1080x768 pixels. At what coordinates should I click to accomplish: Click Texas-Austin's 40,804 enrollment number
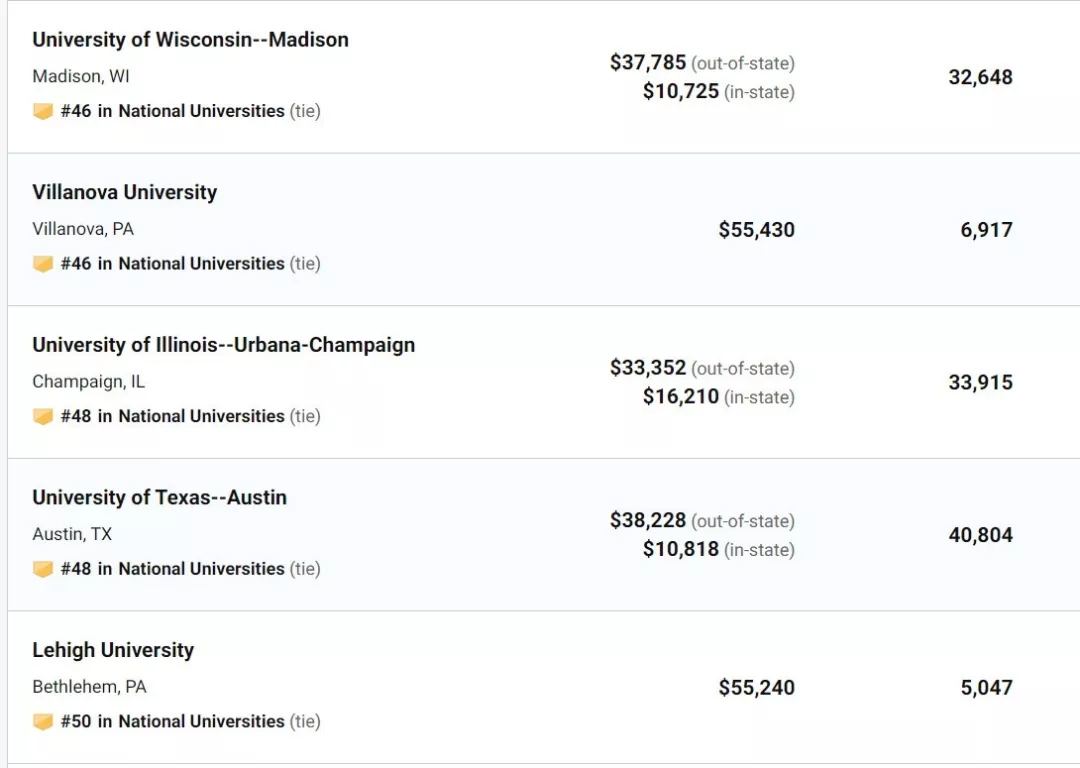(980, 535)
